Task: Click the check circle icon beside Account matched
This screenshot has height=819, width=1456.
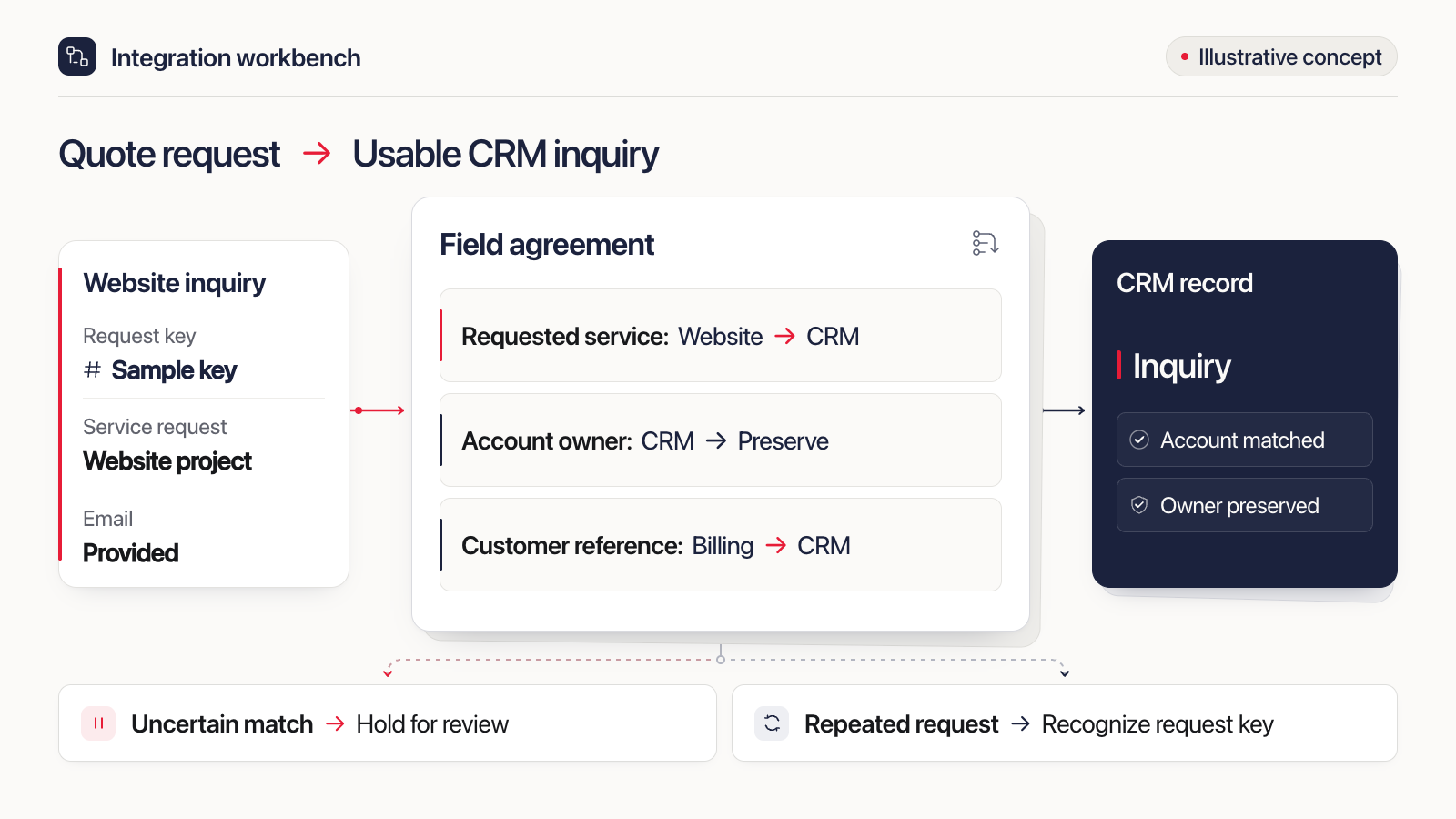Action: point(1139,440)
